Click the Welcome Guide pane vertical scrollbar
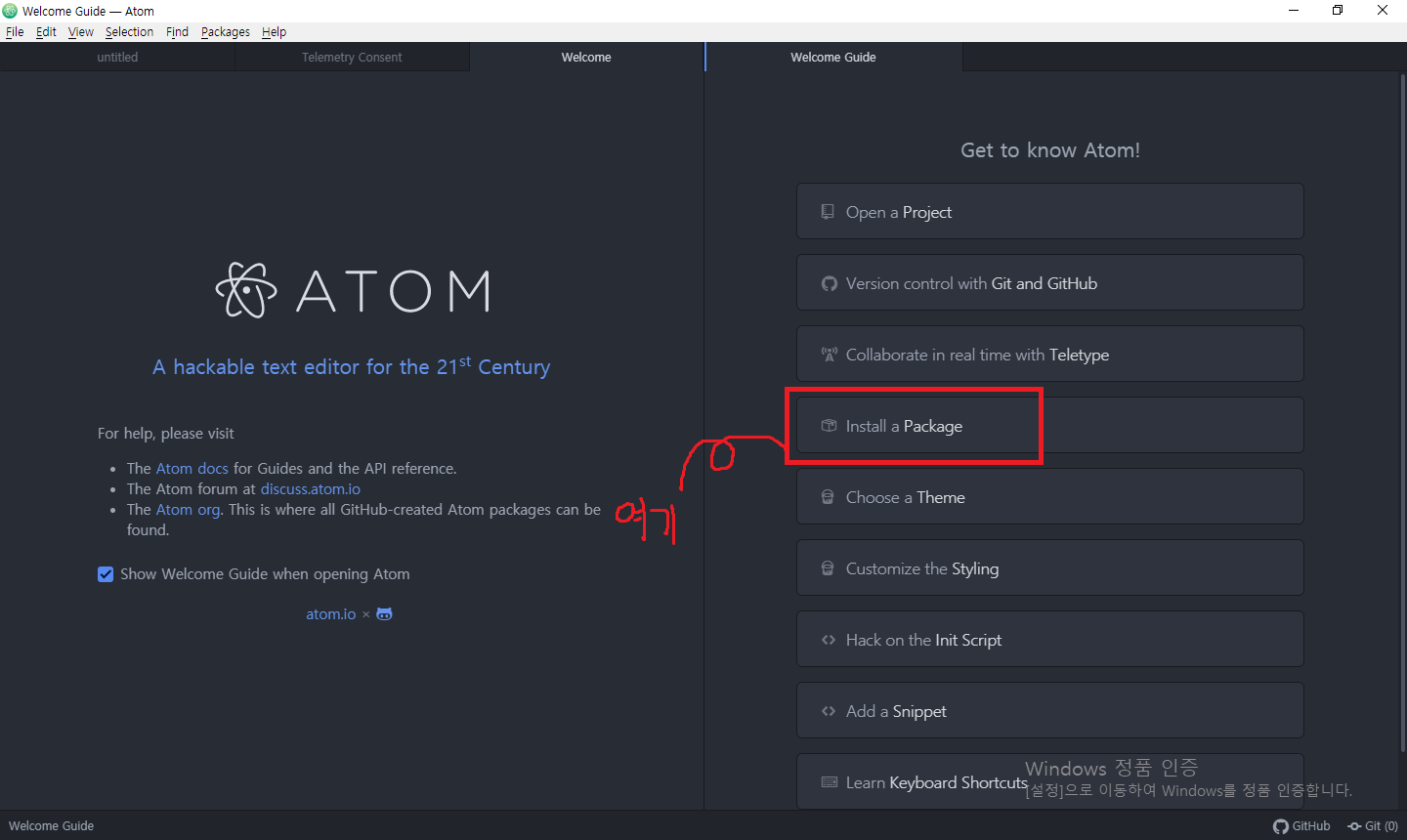The width and height of the screenshot is (1407, 840). coord(1403,410)
